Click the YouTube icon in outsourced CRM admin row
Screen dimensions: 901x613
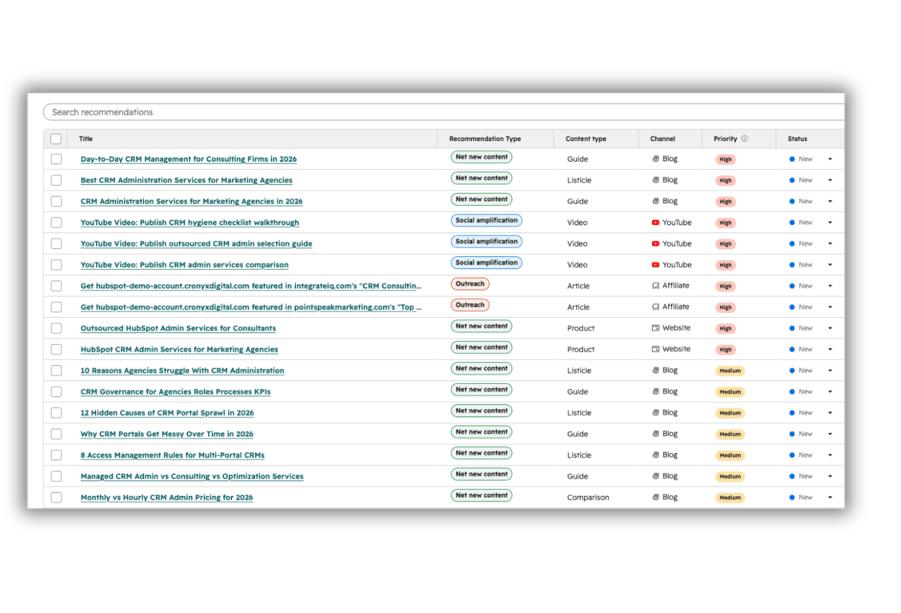pos(655,244)
